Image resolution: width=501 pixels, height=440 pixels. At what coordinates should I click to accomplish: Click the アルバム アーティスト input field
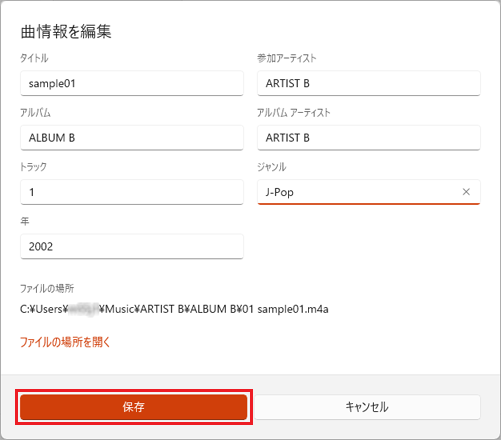point(369,138)
